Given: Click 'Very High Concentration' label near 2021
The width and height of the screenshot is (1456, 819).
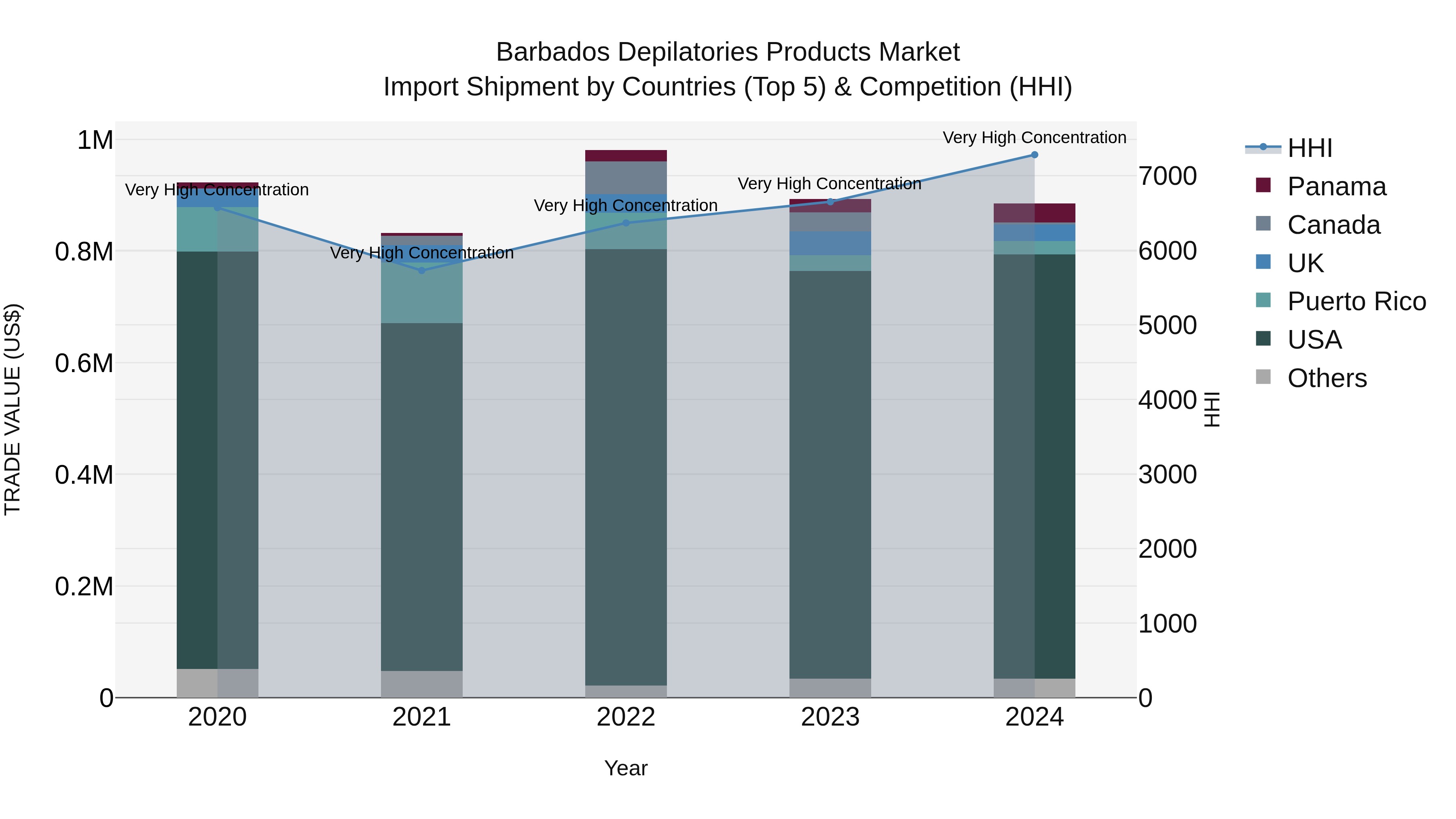Looking at the screenshot, I should 422,253.
